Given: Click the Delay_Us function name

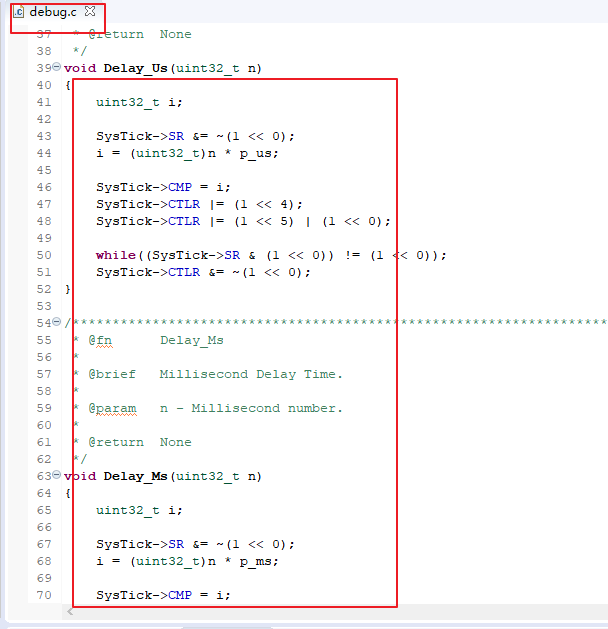Looking at the screenshot, I should [x=135, y=68].
